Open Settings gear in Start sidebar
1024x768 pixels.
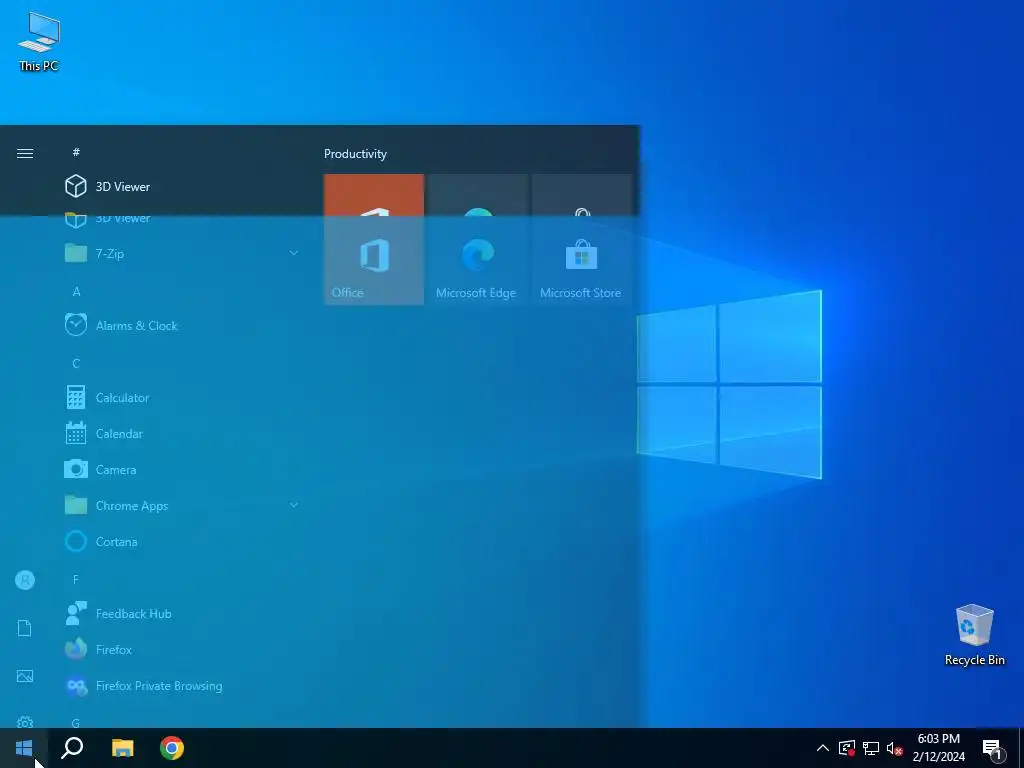click(25, 722)
